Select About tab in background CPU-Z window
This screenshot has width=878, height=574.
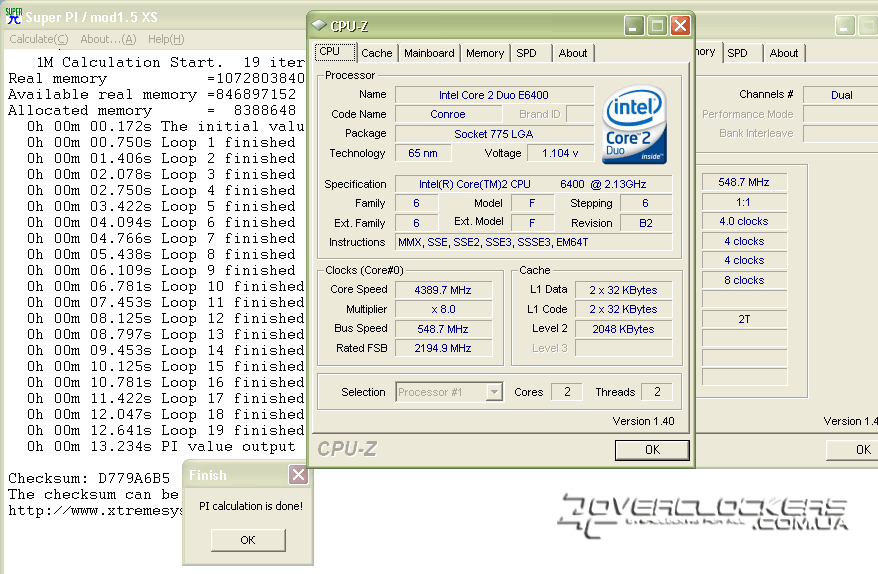point(783,53)
